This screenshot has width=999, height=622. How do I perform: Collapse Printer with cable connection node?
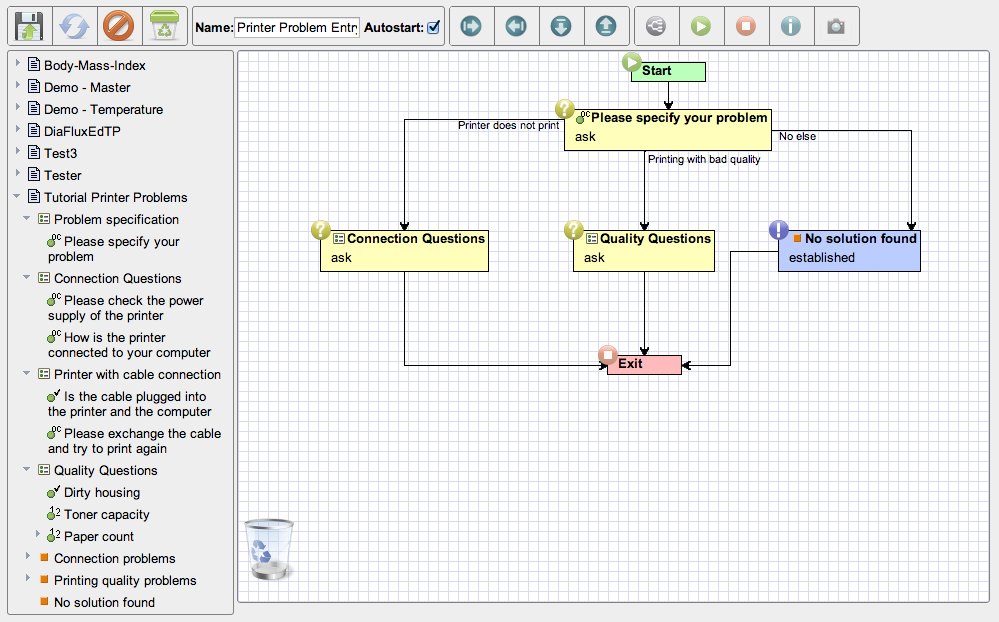(27, 373)
